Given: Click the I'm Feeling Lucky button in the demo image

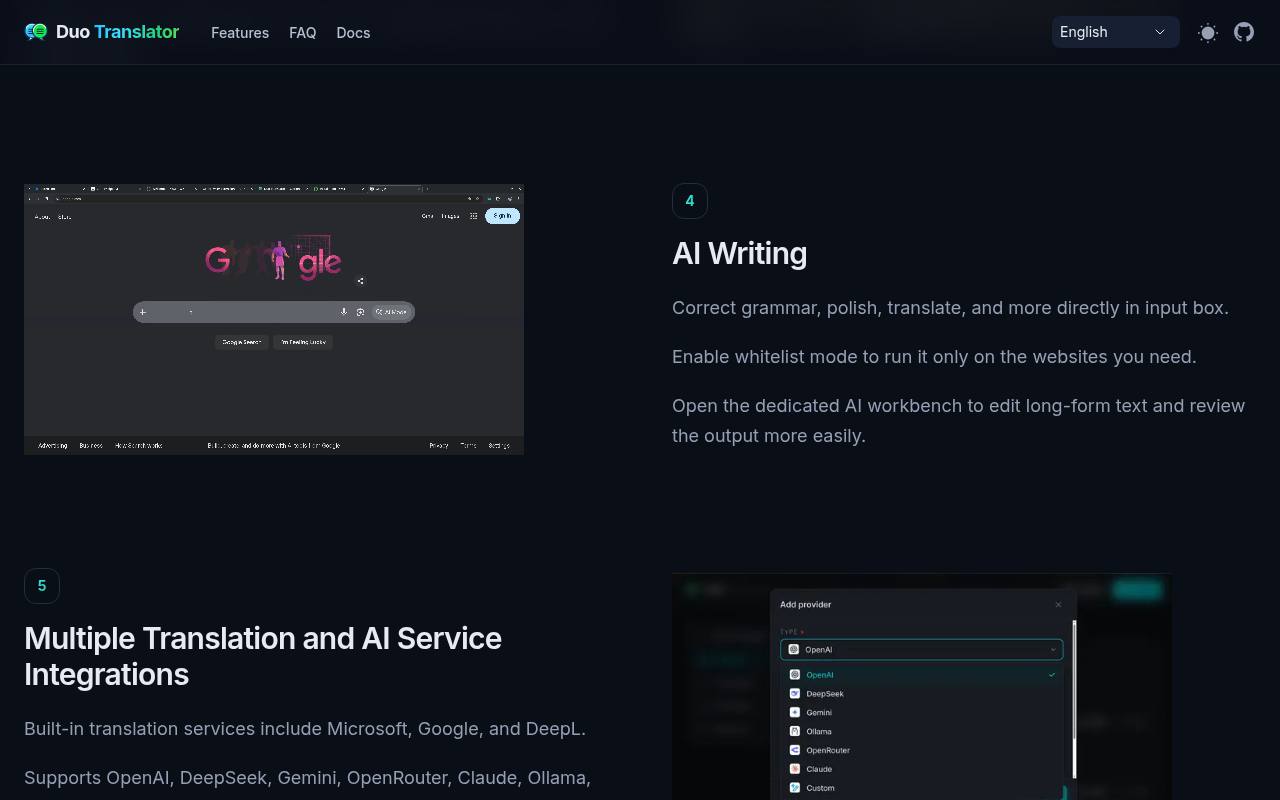Looking at the screenshot, I should pos(303,342).
